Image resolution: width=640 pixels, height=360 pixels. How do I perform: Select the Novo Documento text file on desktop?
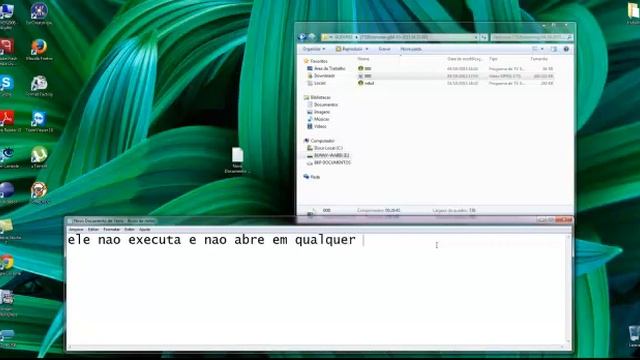[237, 160]
